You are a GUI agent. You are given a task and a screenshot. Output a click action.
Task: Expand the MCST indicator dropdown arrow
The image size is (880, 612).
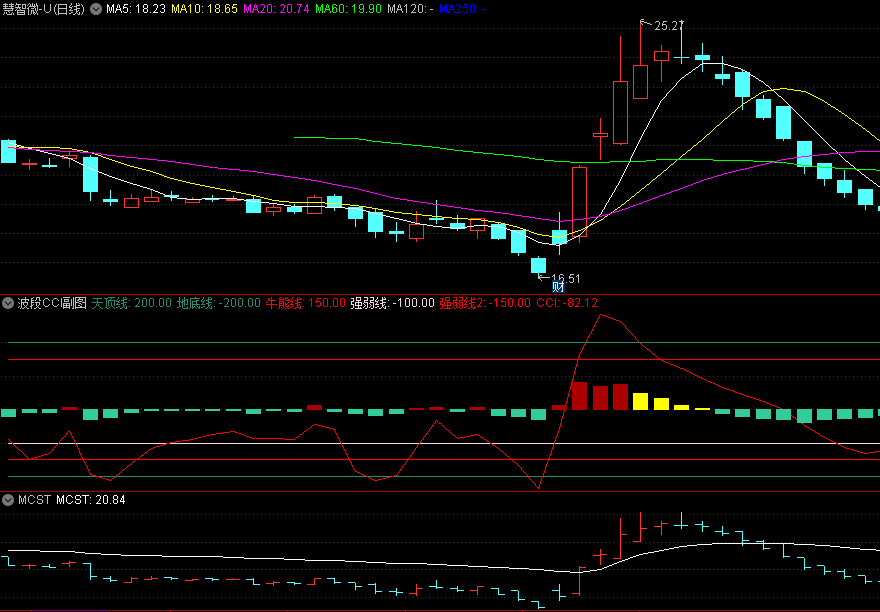tap(8, 500)
